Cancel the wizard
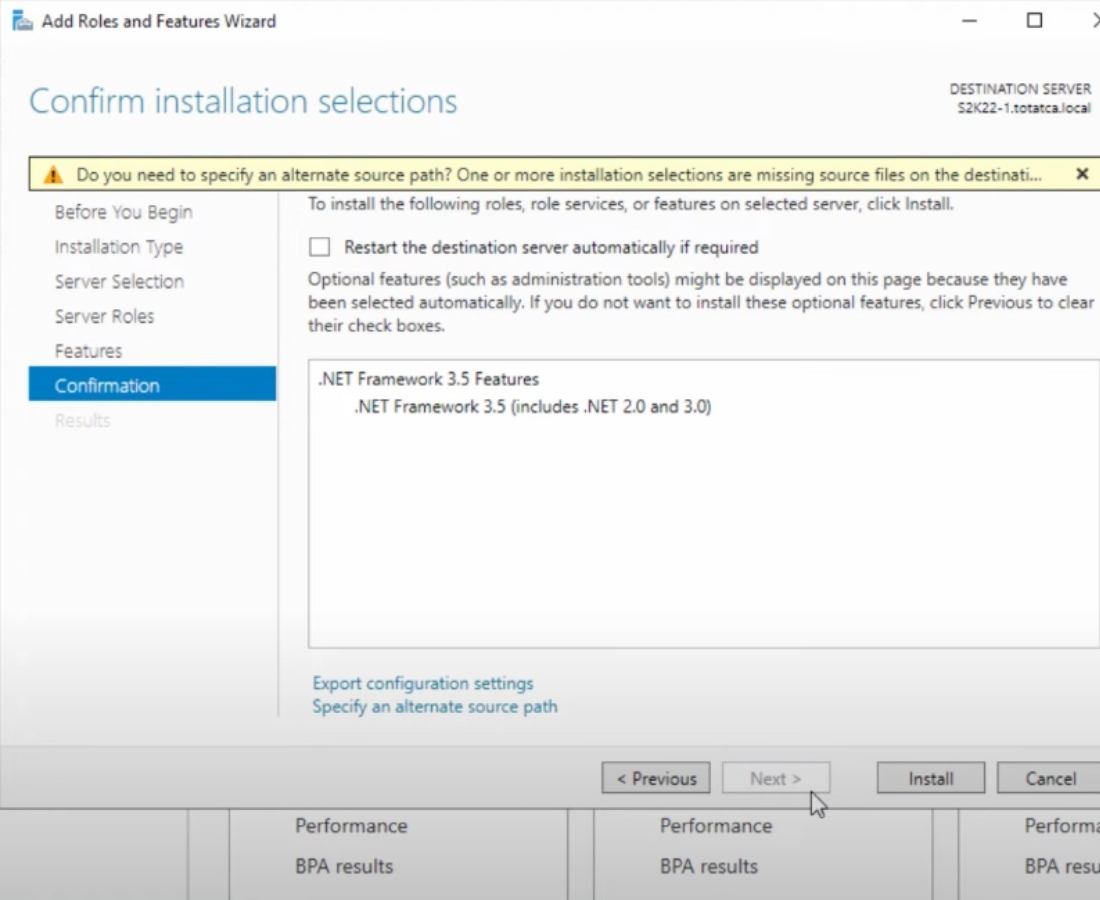 click(1050, 778)
